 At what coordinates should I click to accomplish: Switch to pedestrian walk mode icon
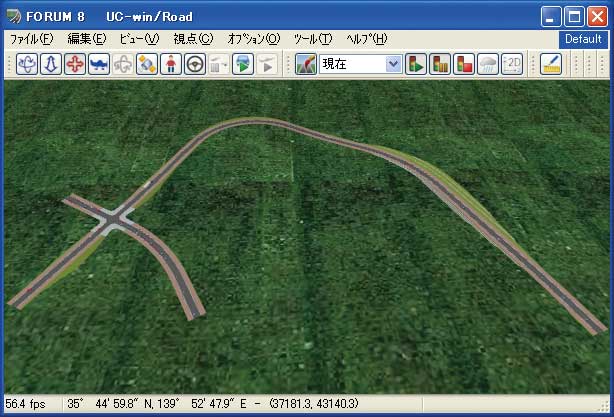click(171, 64)
